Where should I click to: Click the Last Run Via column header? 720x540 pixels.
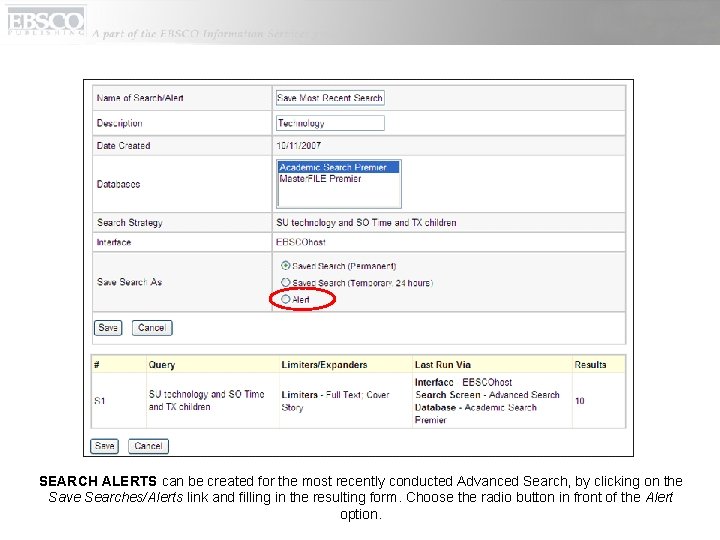[x=443, y=365]
